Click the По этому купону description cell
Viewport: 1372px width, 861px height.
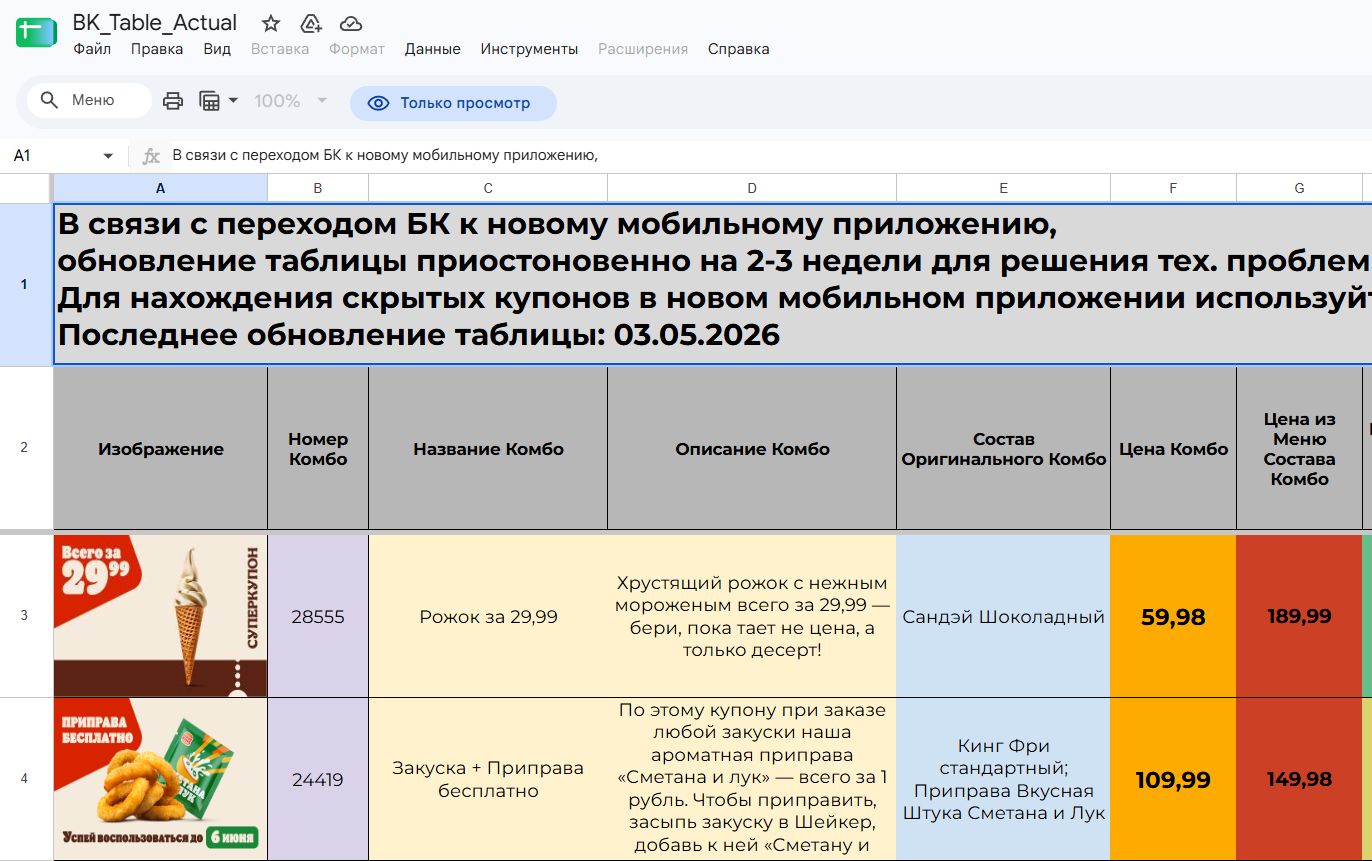click(x=752, y=779)
